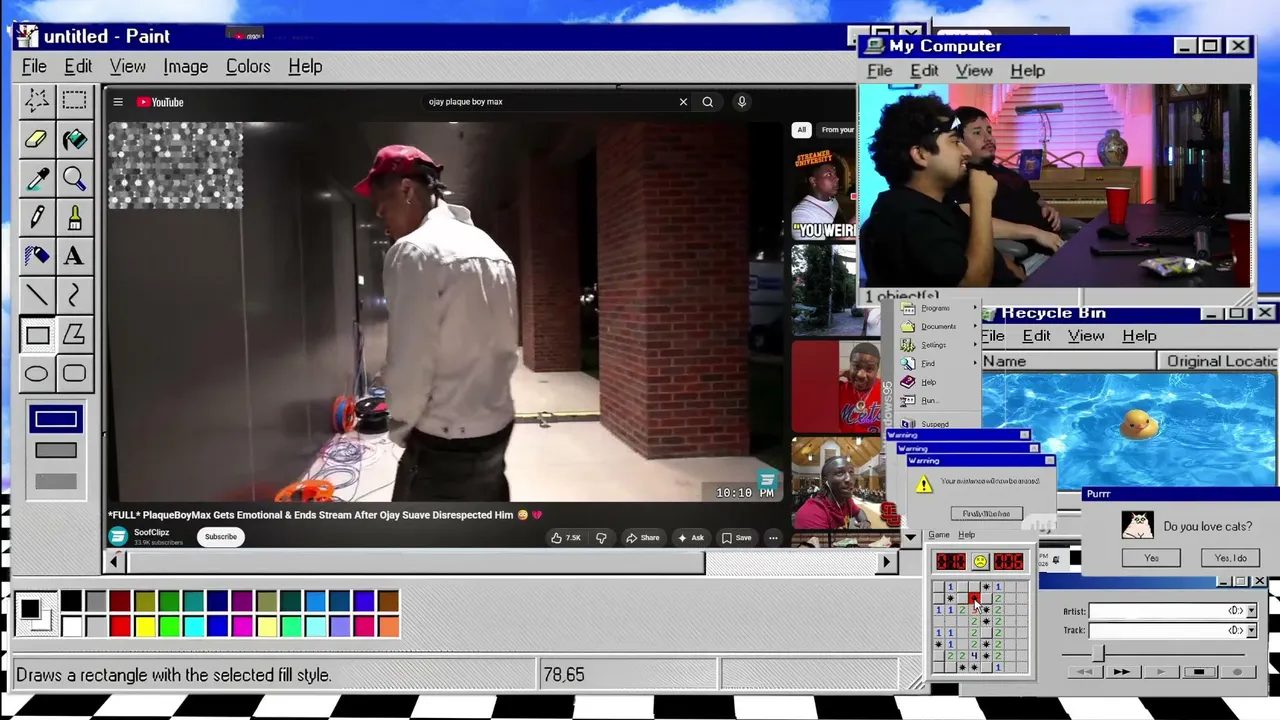Select the outline with fill style option
This screenshot has height=720, width=1280.
[55, 451]
